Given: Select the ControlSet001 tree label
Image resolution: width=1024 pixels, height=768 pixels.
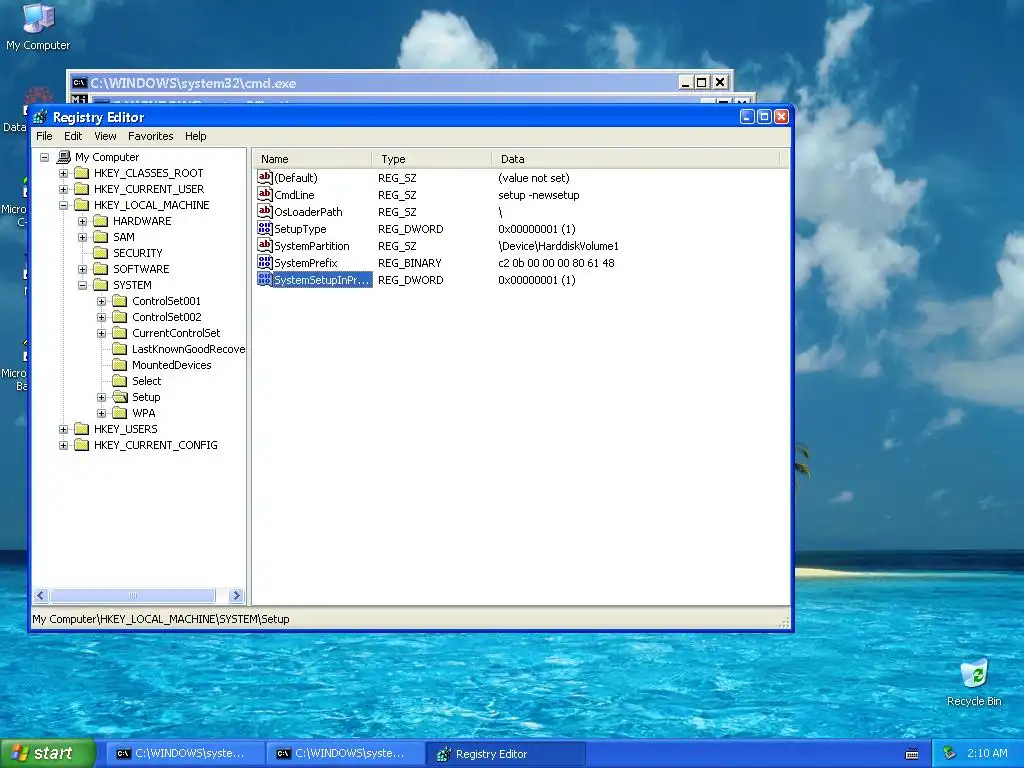Looking at the screenshot, I should tap(166, 301).
